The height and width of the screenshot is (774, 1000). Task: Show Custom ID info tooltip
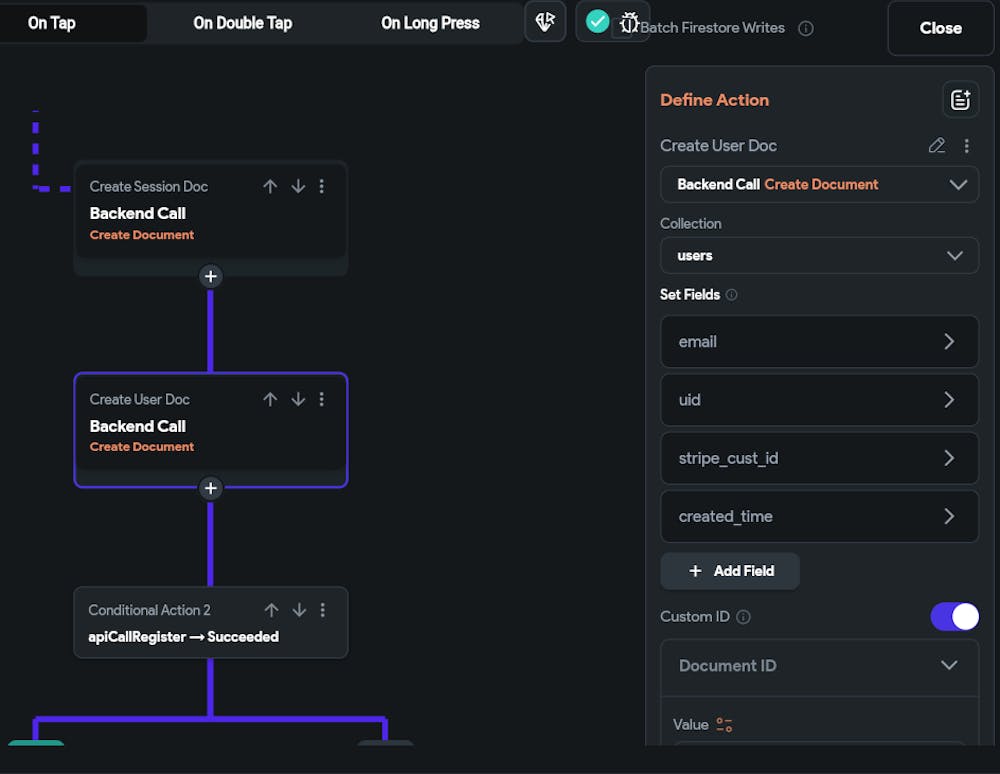pos(743,617)
